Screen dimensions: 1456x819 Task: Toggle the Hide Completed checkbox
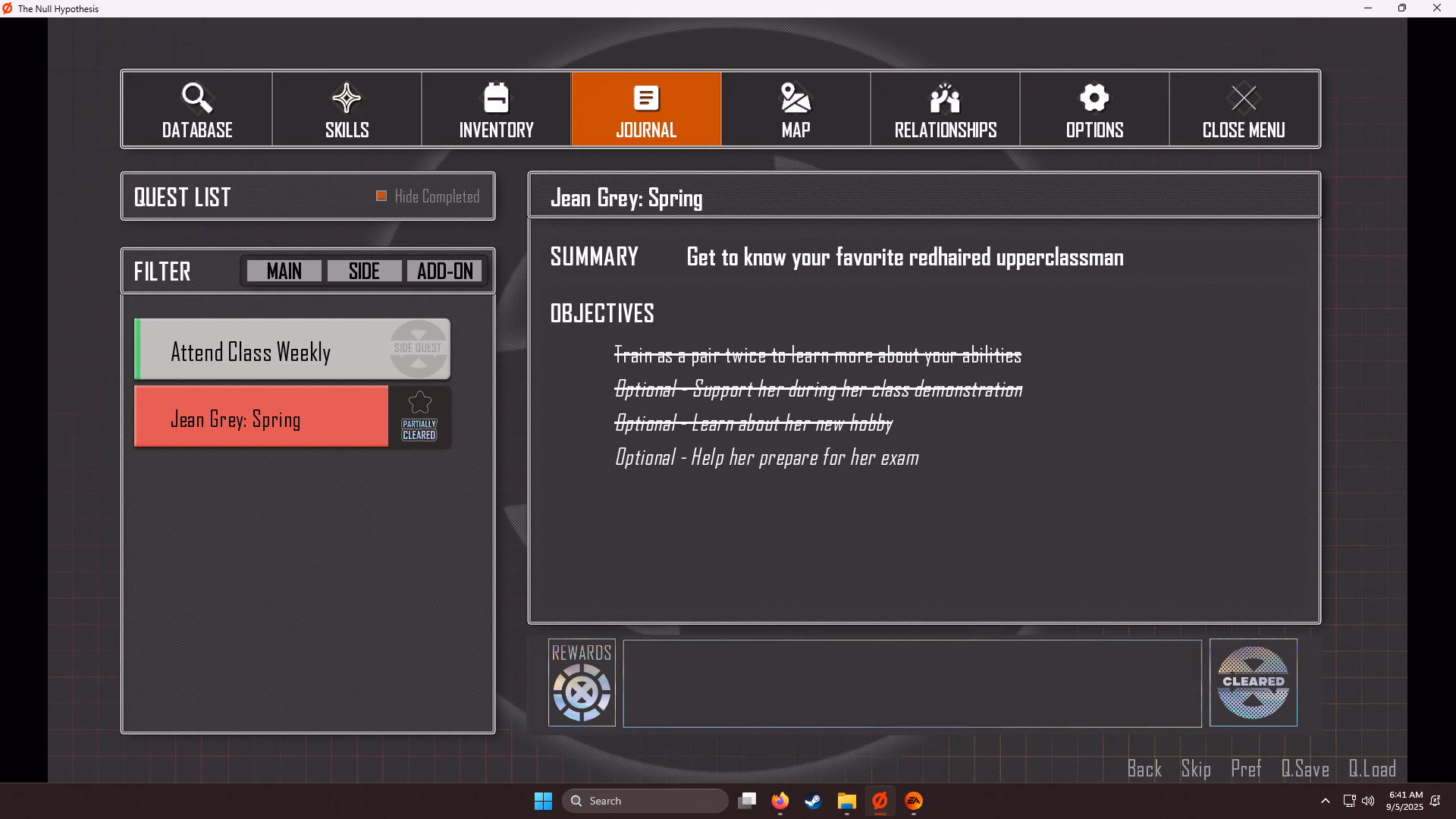coord(381,196)
